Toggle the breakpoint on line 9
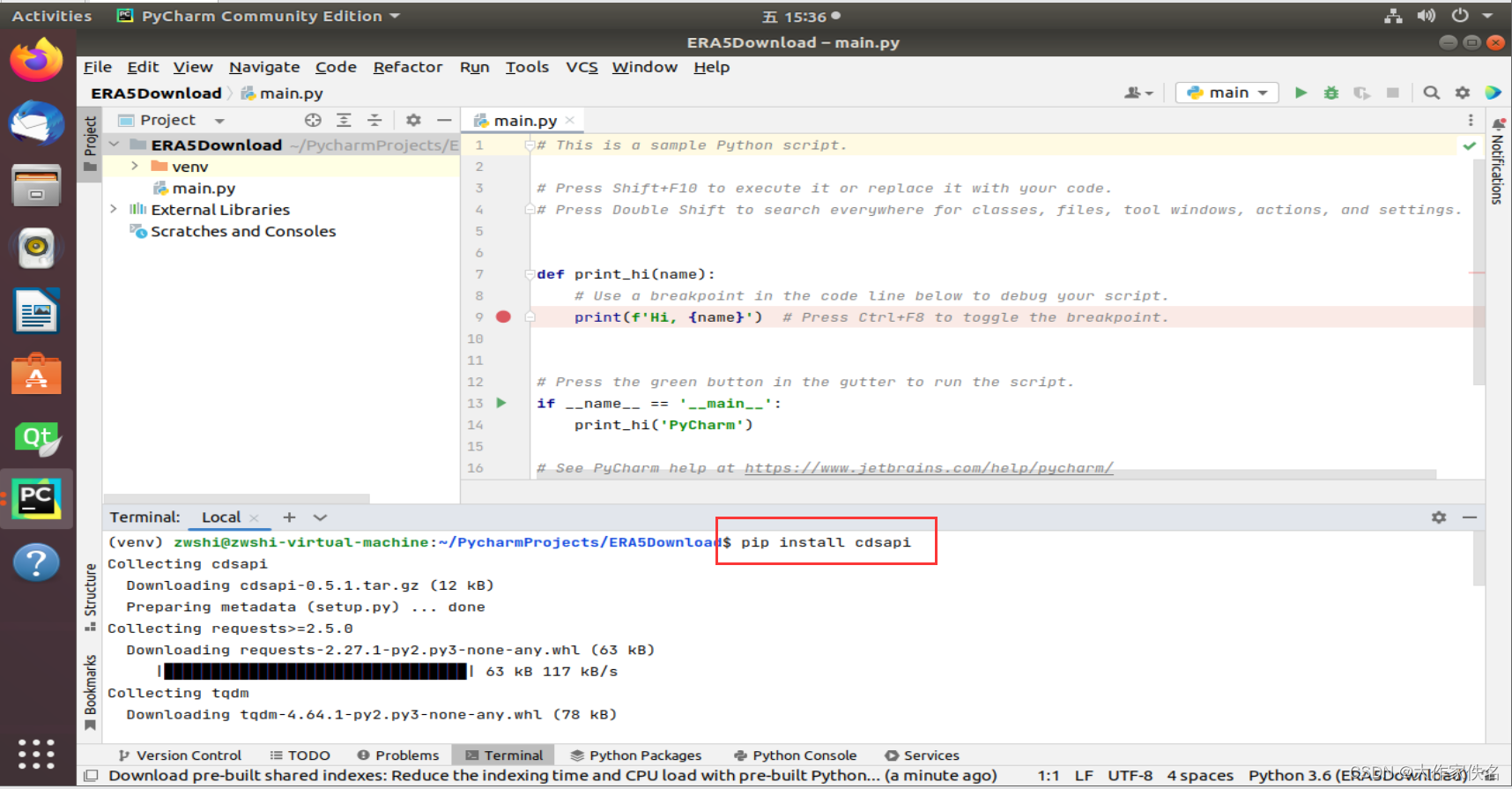 pyautogui.click(x=503, y=317)
